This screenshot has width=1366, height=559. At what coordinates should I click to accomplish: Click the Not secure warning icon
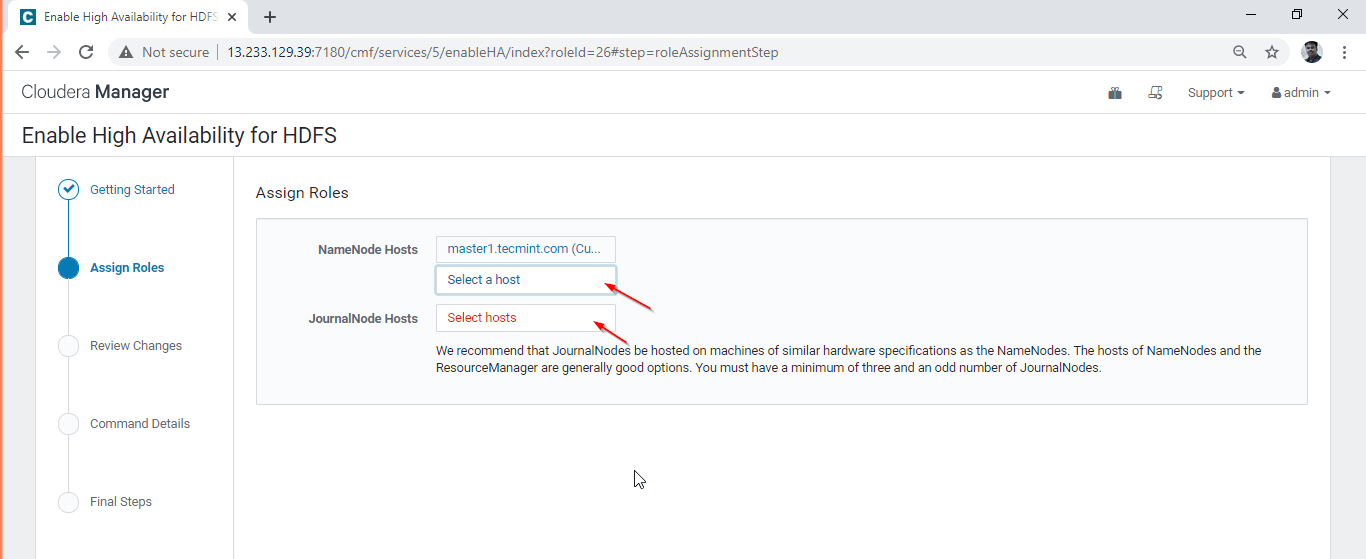click(126, 52)
